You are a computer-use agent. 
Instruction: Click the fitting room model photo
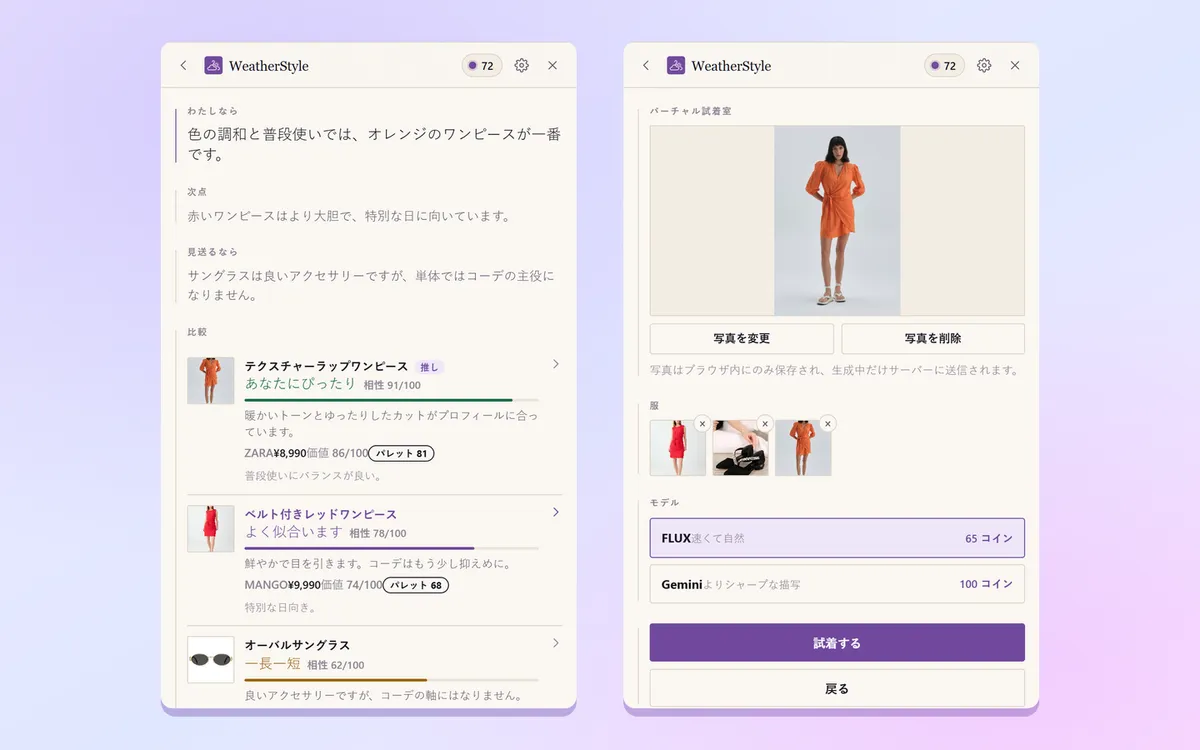click(x=837, y=220)
